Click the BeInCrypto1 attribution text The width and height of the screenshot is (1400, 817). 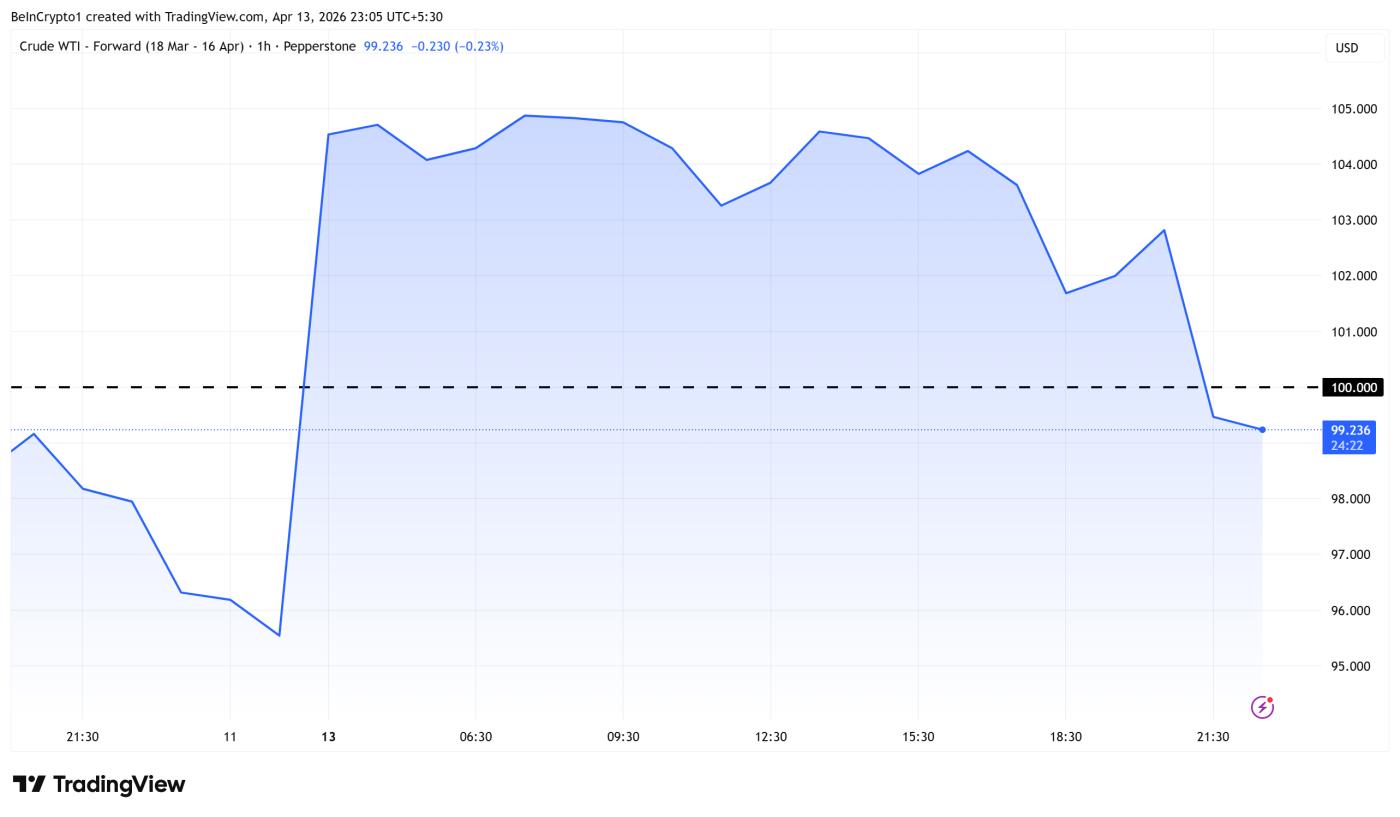point(46,17)
